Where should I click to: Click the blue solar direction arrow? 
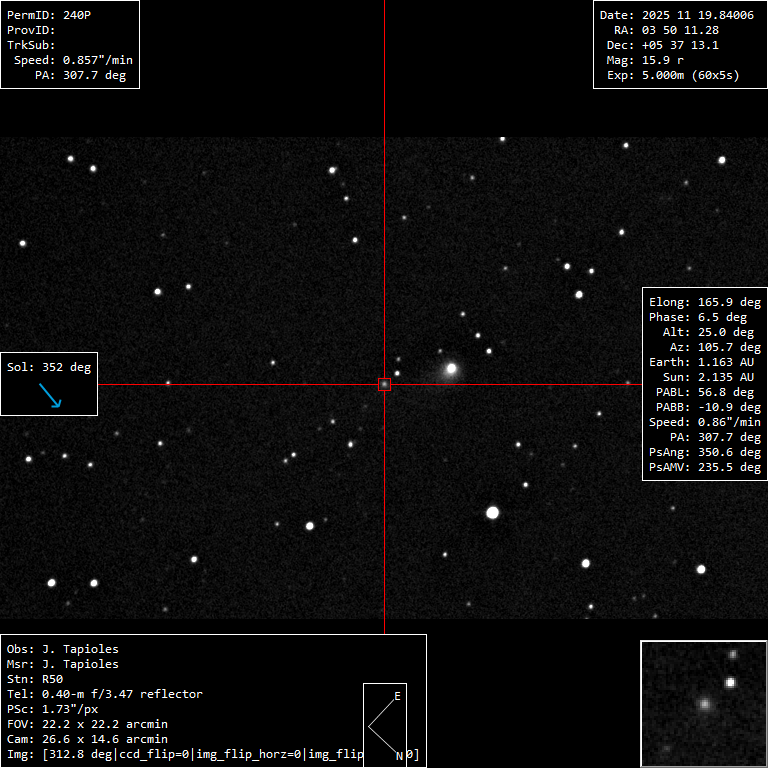point(49,397)
